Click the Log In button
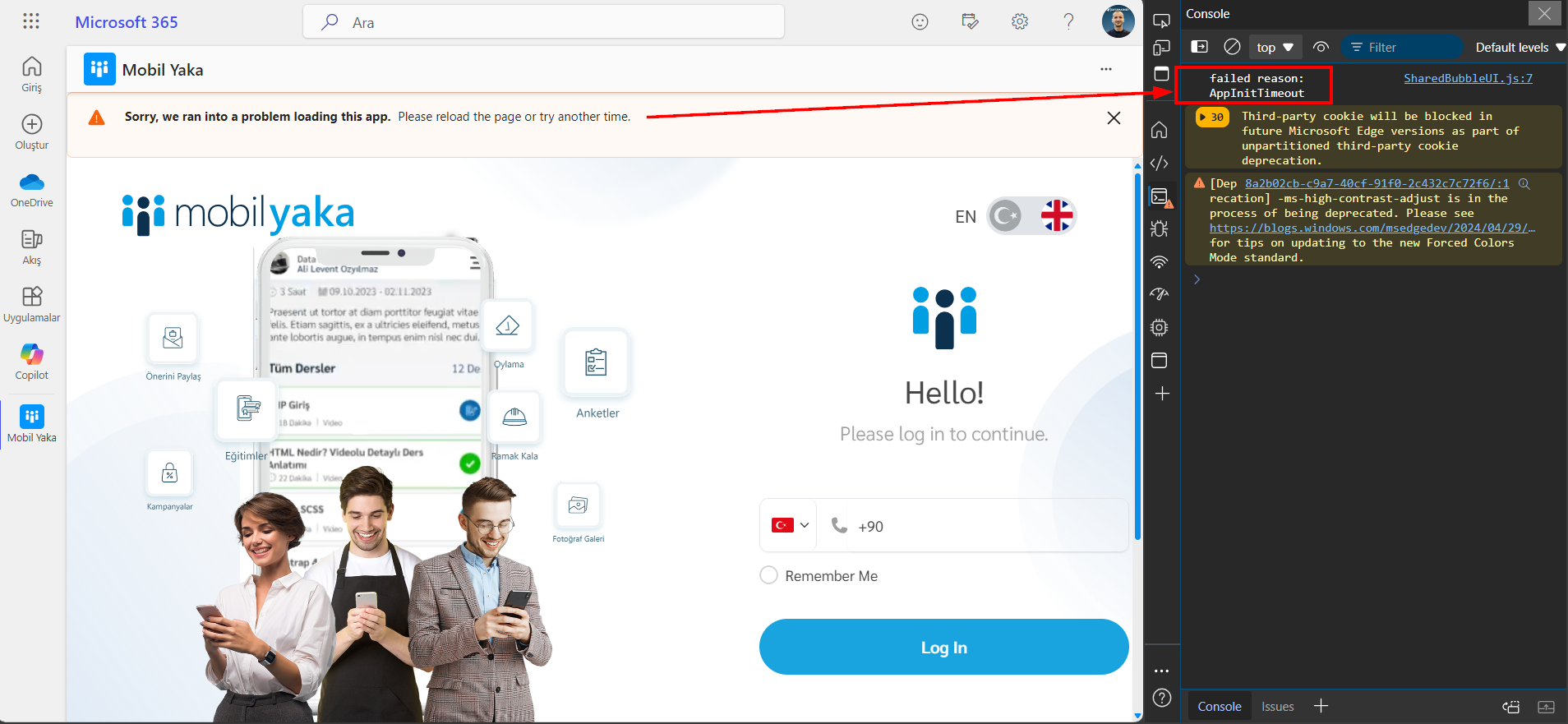This screenshot has height=724, width=1568. 943,647
